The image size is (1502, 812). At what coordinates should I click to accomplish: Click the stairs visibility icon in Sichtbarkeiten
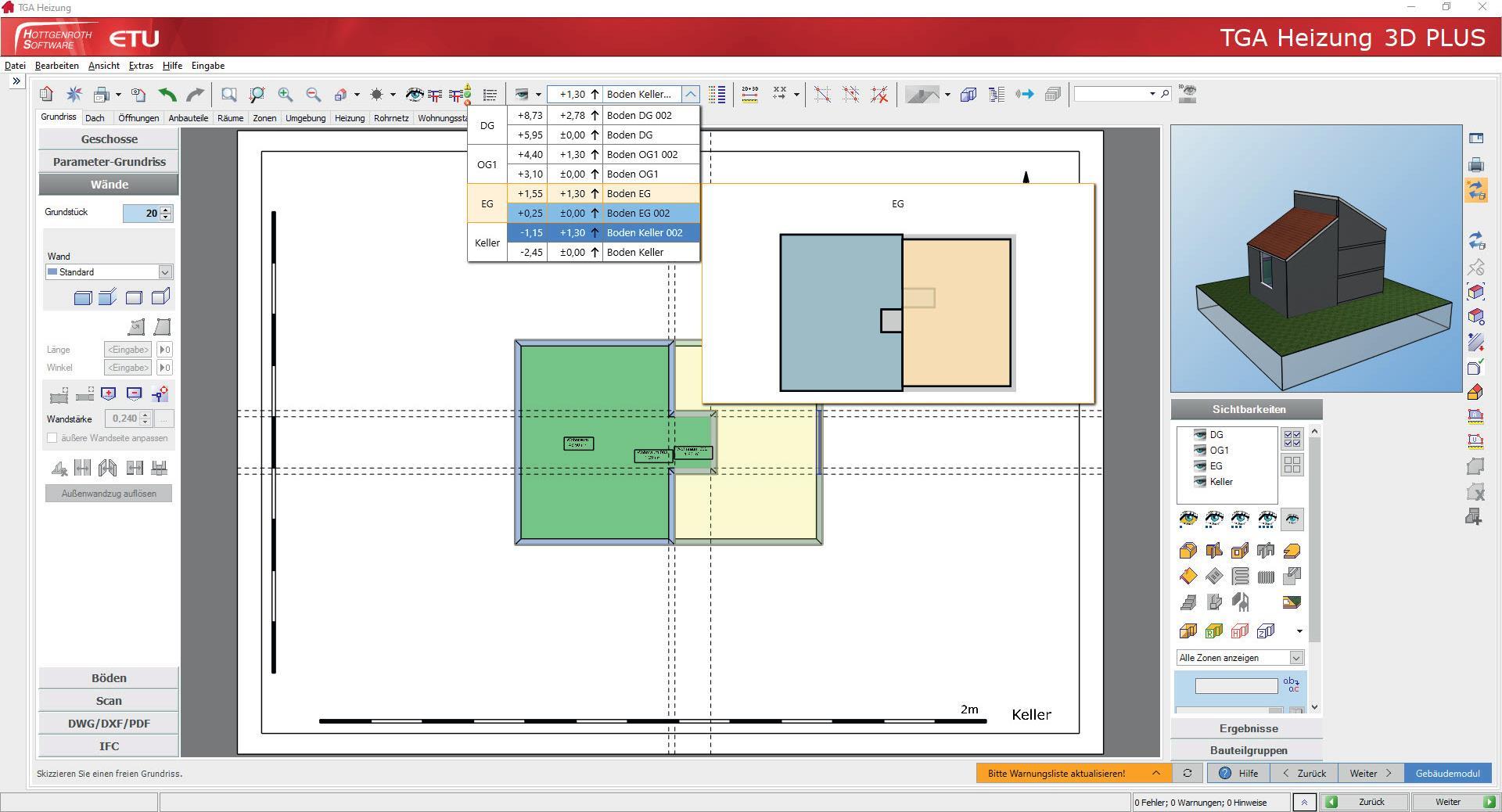(1188, 603)
